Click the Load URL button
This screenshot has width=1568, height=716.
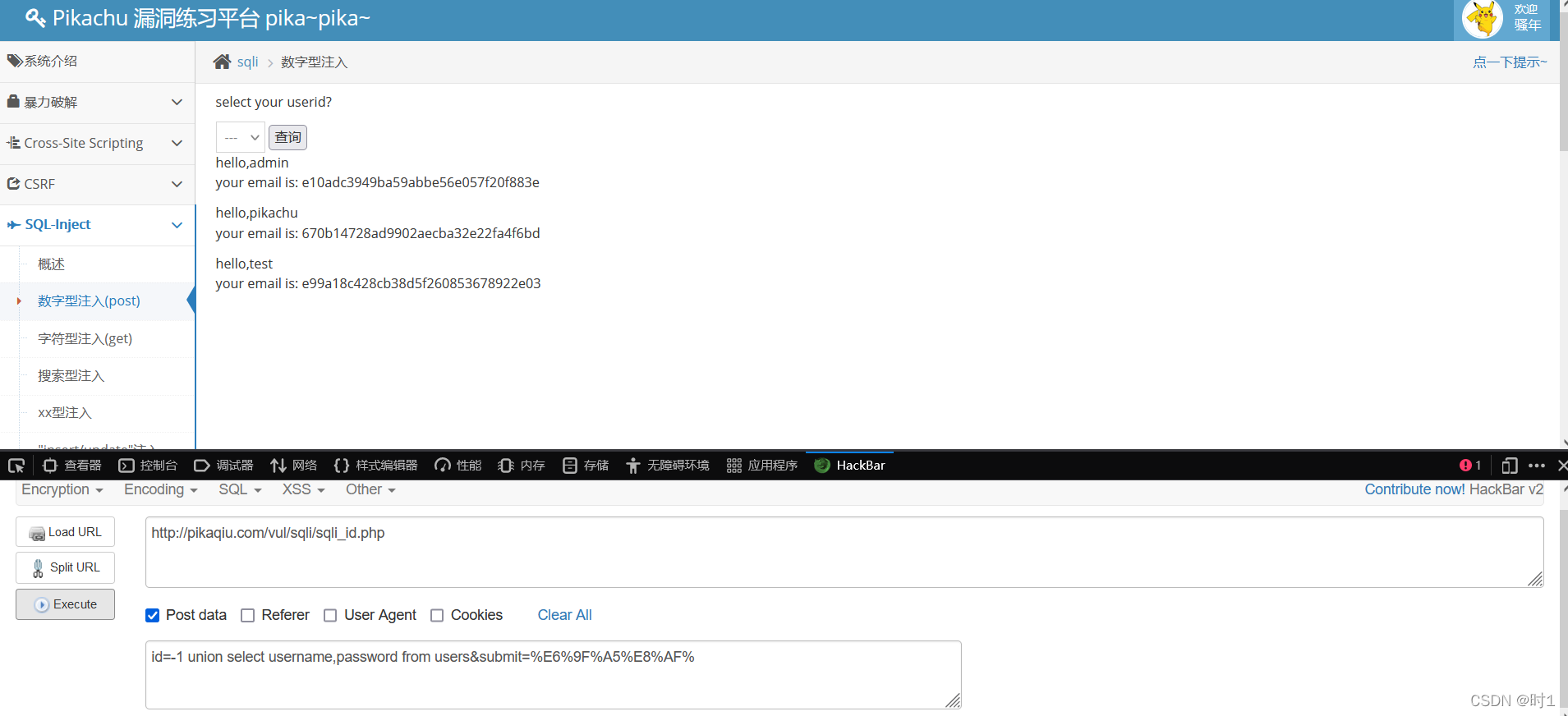pyautogui.click(x=65, y=532)
